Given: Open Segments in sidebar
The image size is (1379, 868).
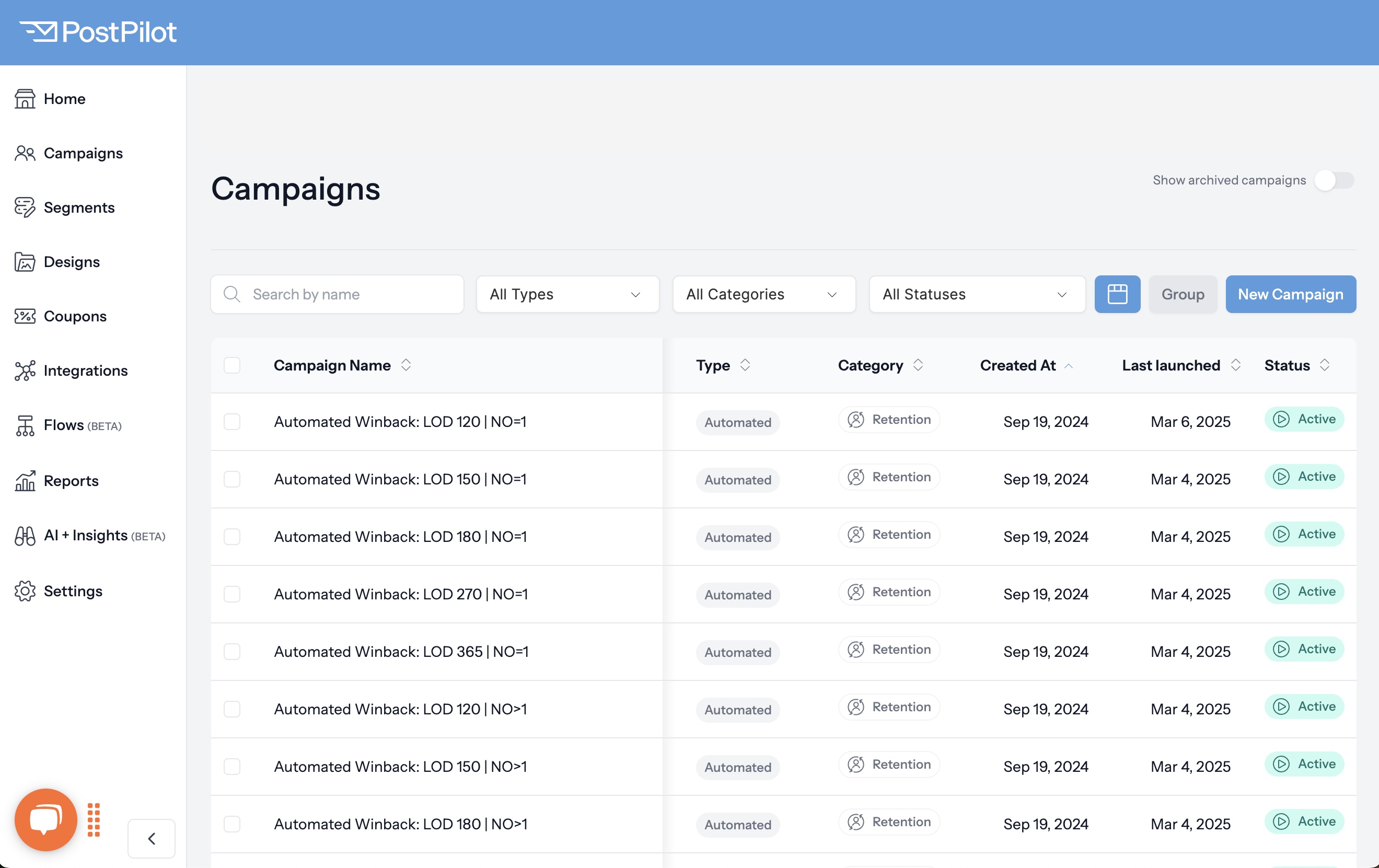Looking at the screenshot, I should [79, 207].
